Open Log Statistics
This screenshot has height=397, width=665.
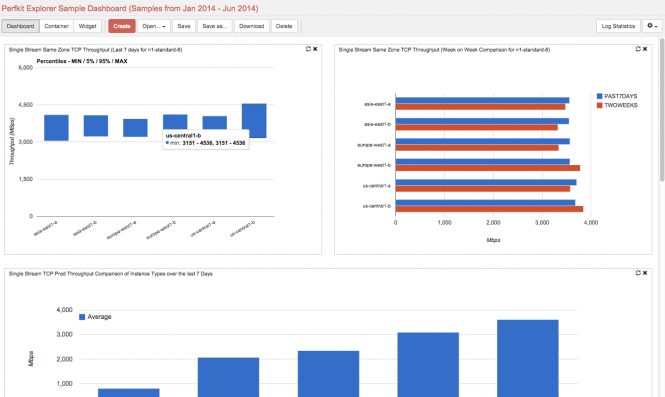click(618, 26)
